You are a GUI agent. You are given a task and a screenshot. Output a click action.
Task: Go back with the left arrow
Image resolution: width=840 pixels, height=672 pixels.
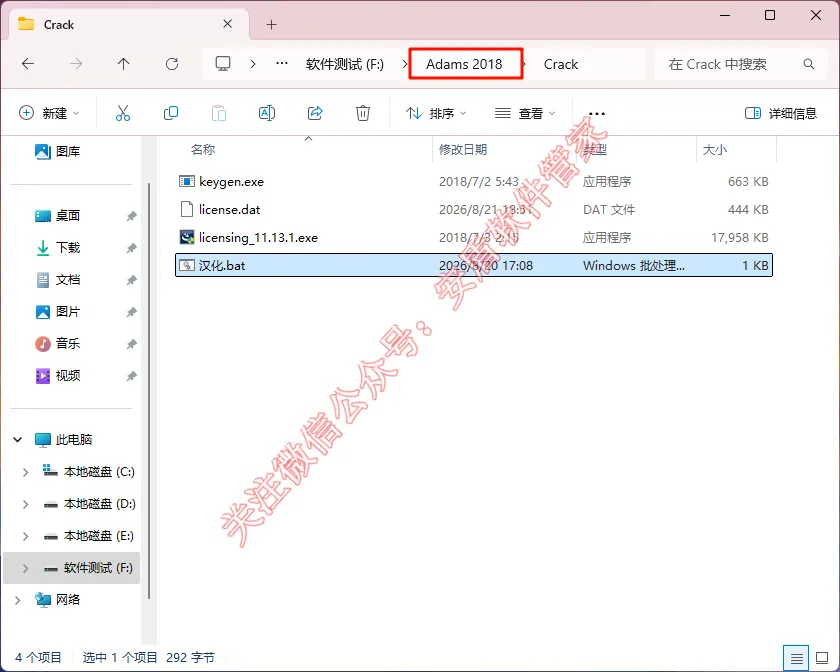[x=28, y=64]
